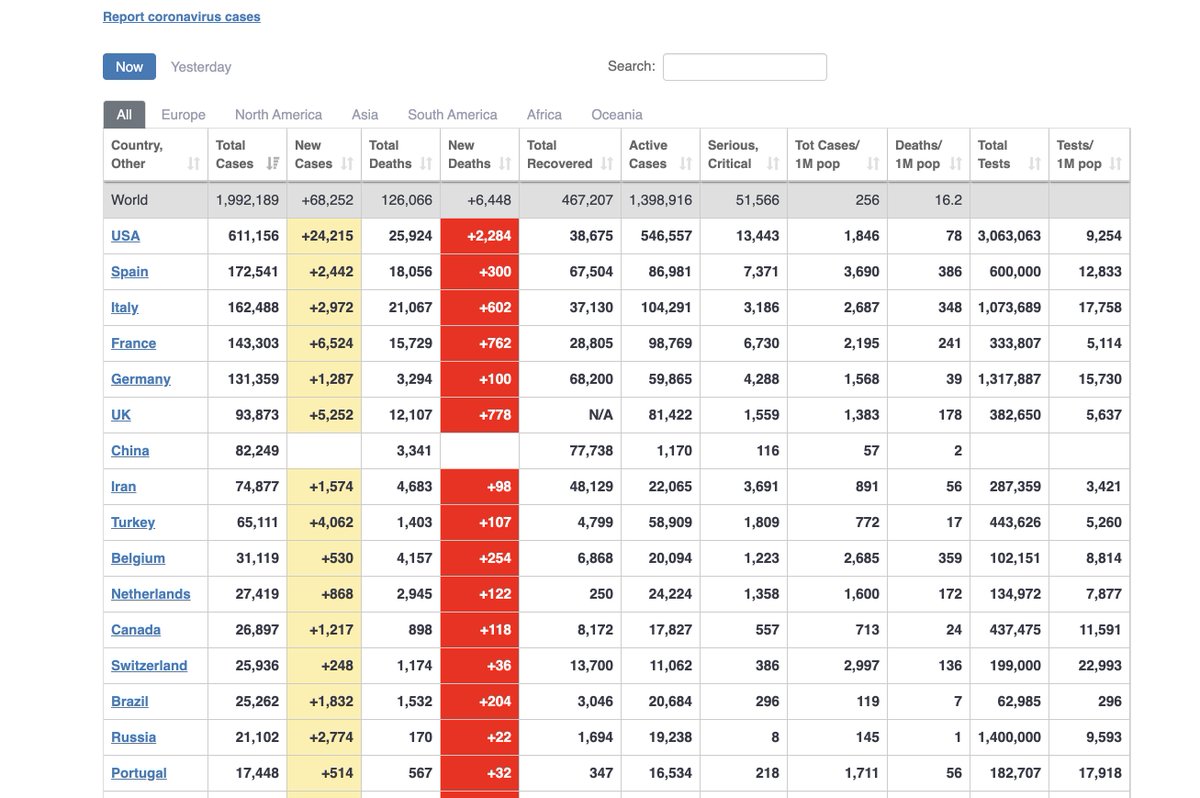
Task: Switch to Yesterday data view
Action: point(201,67)
